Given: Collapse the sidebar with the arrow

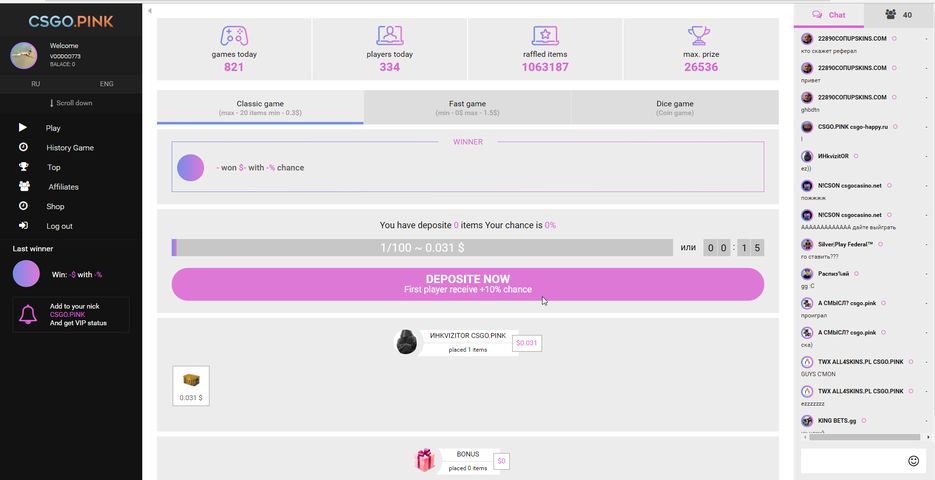Looking at the screenshot, I should pos(150,11).
